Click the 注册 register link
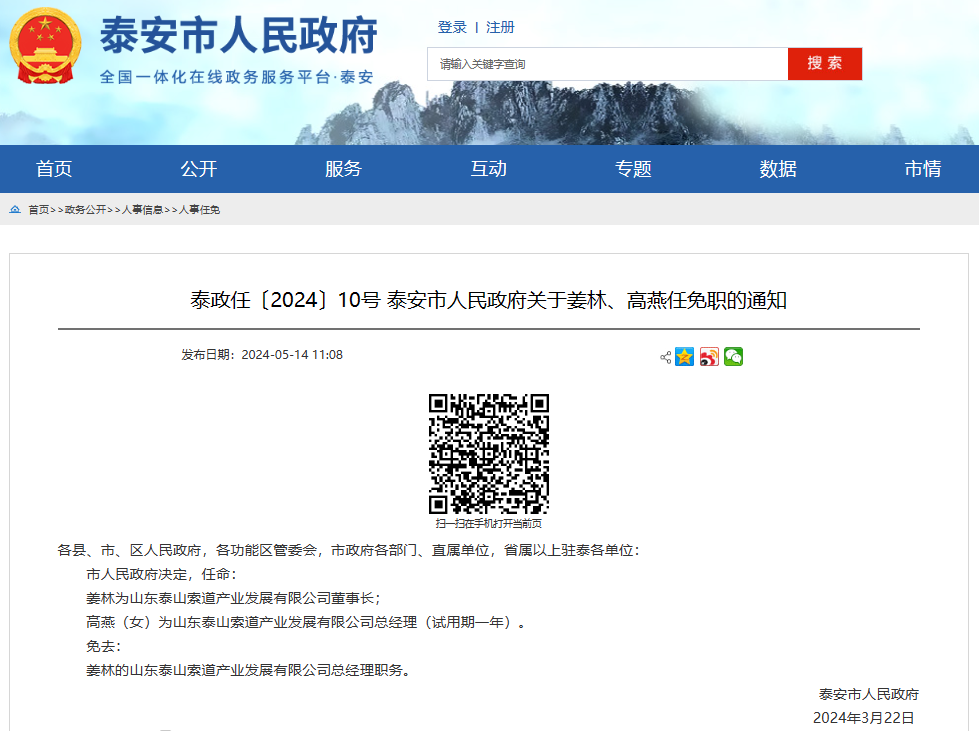This screenshot has height=731, width=979. click(500, 27)
